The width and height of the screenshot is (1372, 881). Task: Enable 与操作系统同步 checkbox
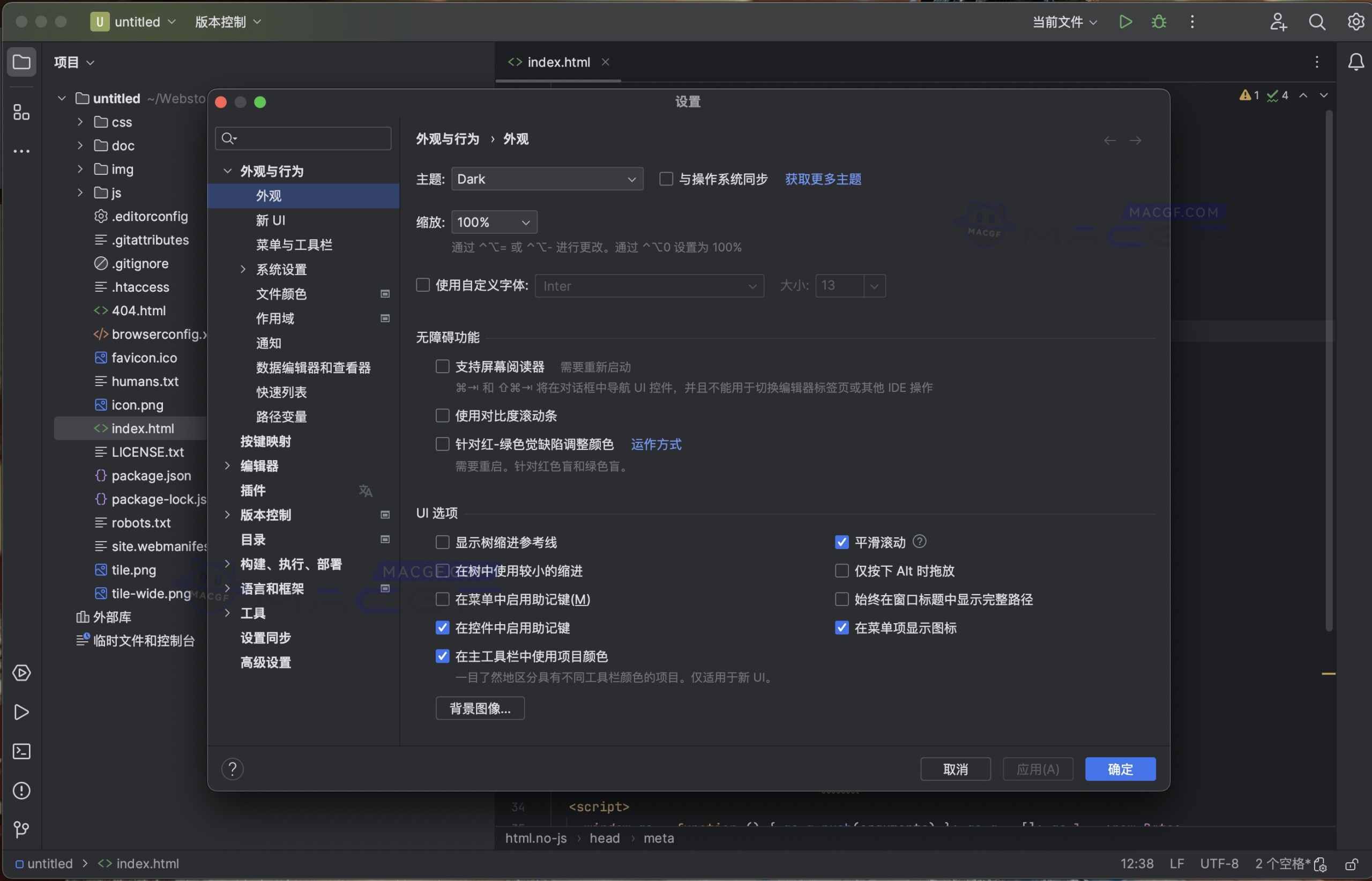(666, 179)
